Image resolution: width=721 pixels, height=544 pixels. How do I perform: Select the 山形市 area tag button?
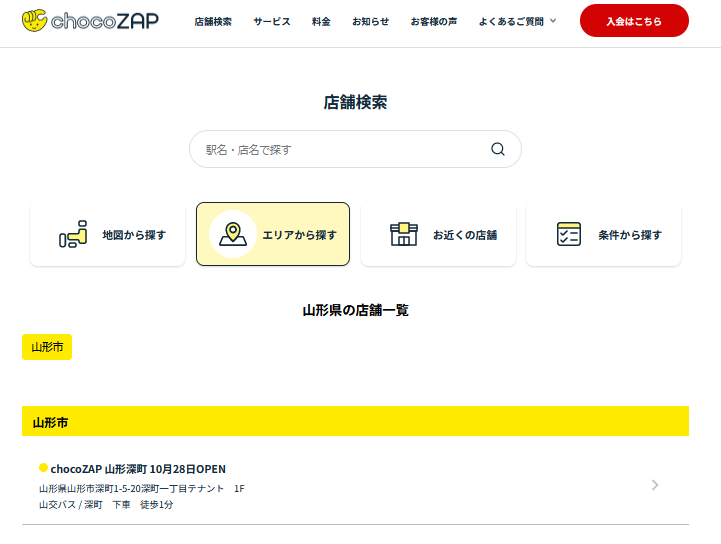pyautogui.click(x=47, y=347)
